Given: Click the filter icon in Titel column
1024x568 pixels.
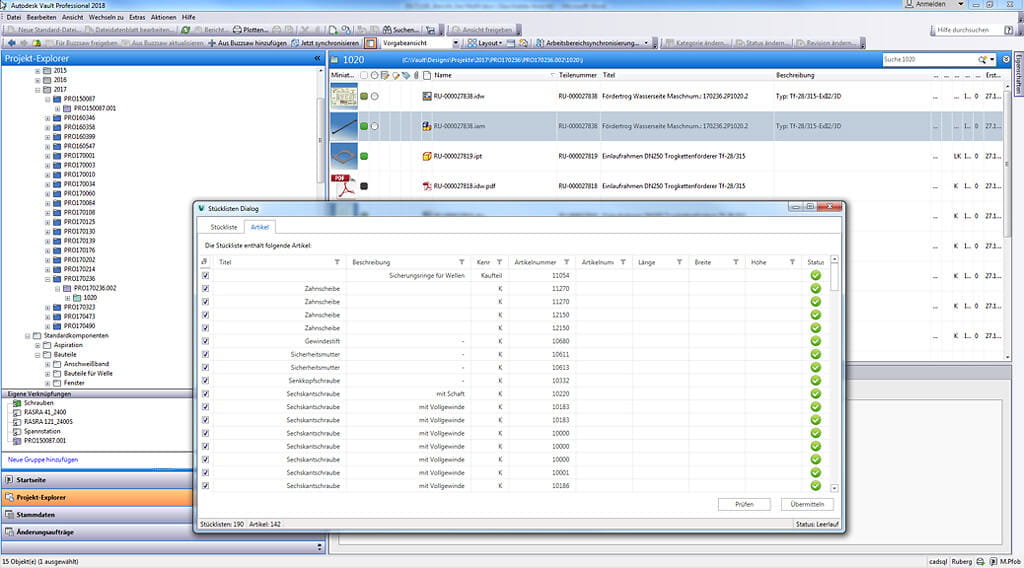Looking at the screenshot, I should click(337, 262).
